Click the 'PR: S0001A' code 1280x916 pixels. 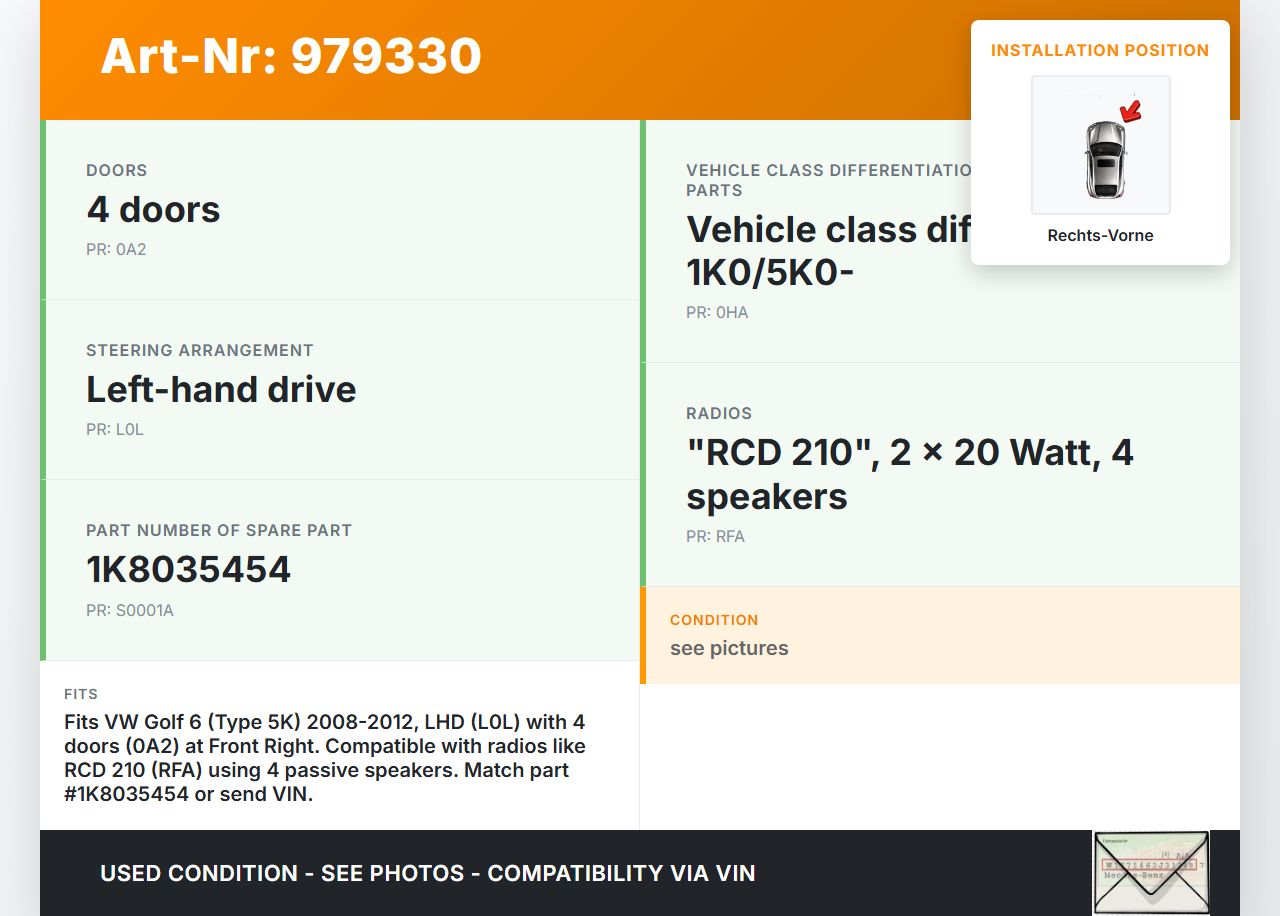[x=130, y=610]
